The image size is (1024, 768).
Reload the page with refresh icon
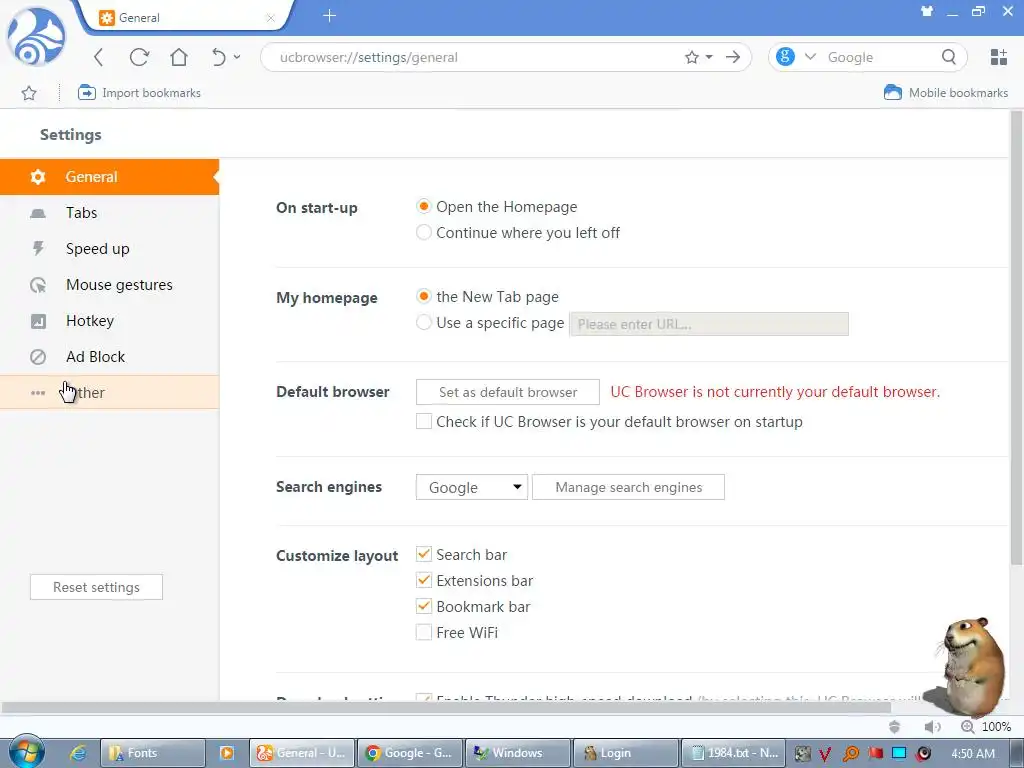pos(139,57)
